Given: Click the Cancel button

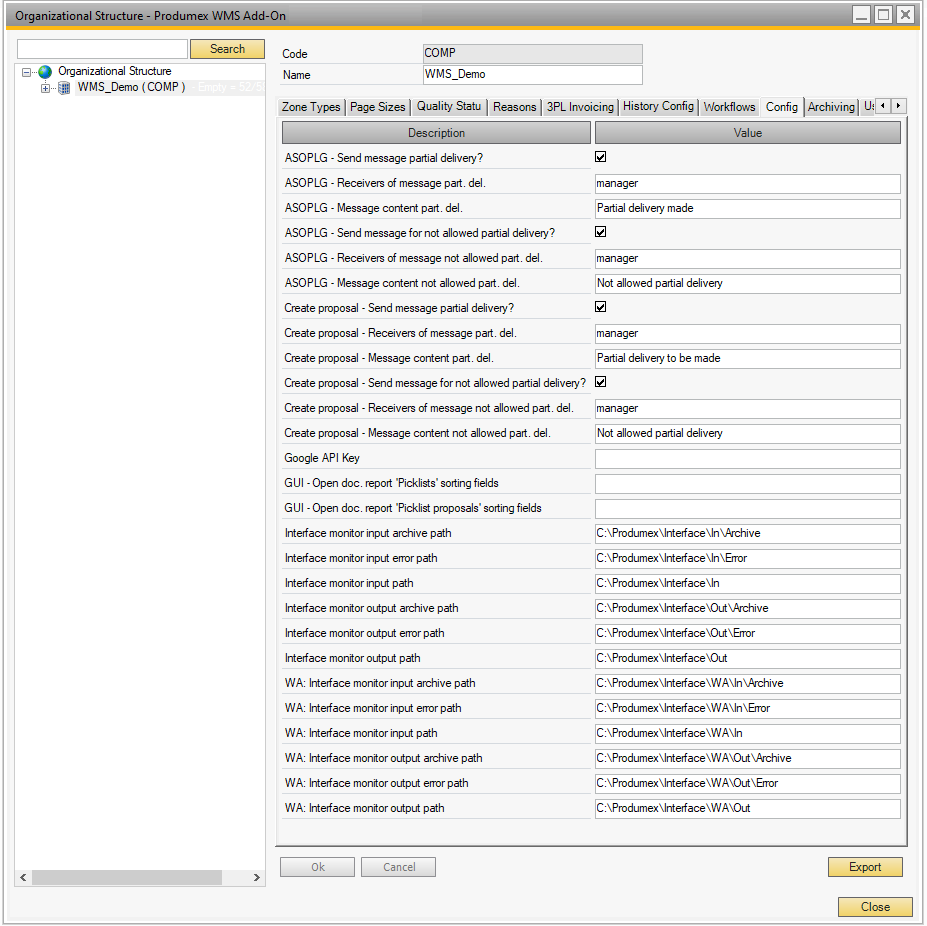Looking at the screenshot, I should tap(398, 866).
